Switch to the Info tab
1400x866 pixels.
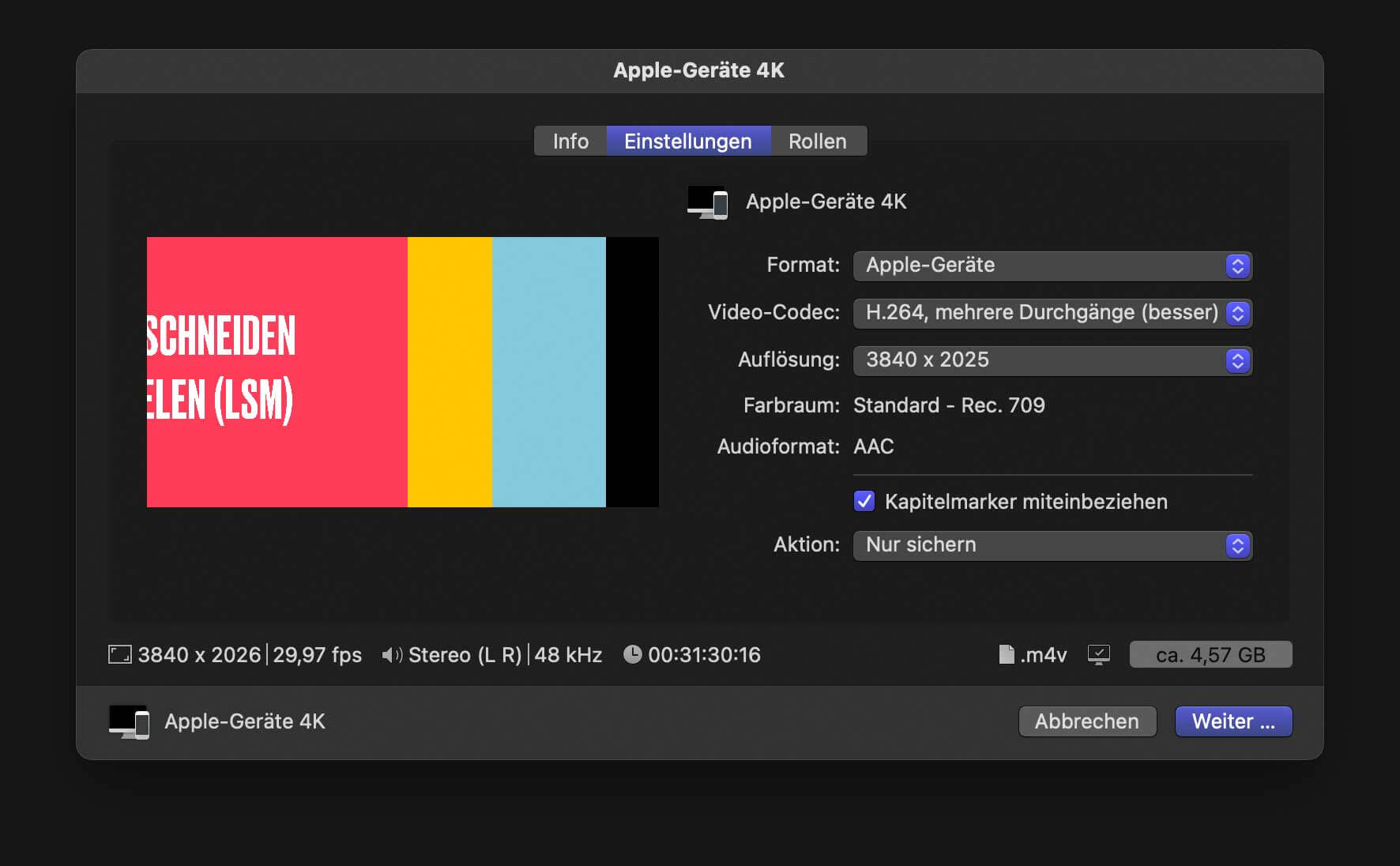(569, 141)
